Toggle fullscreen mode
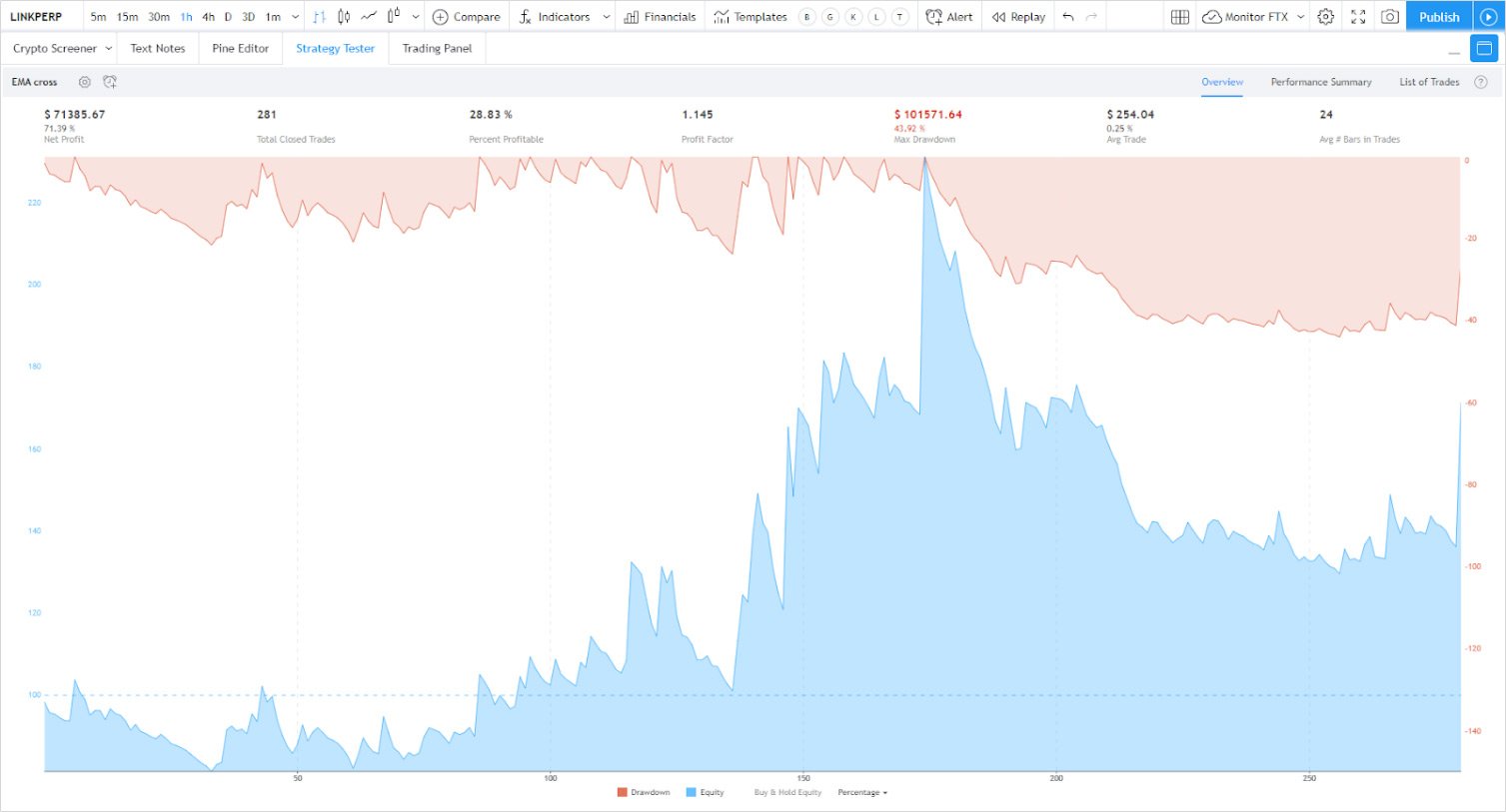 click(1358, 17)
